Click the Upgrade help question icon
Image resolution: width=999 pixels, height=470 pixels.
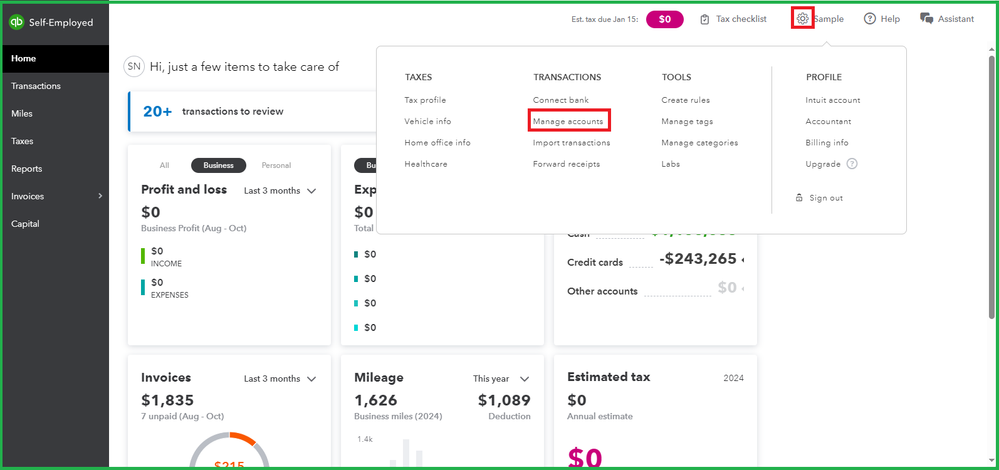click(x=852, y=164)
